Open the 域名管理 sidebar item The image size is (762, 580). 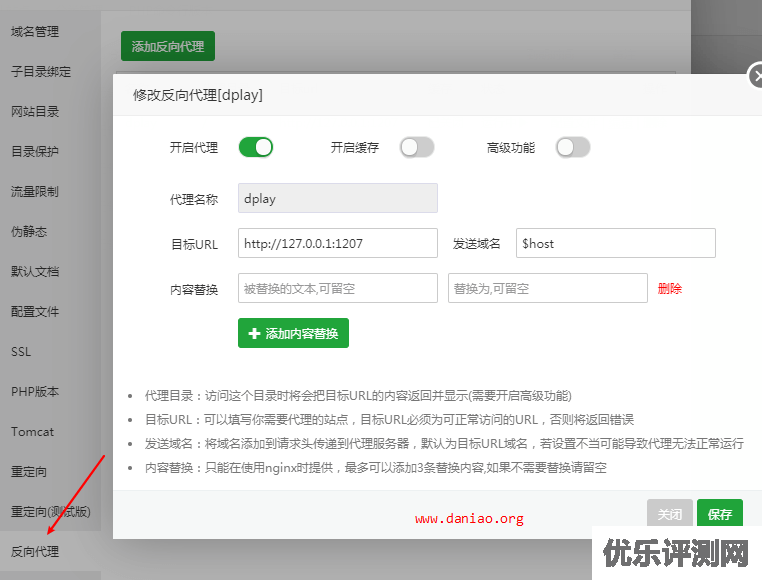[x=35, y=32]
